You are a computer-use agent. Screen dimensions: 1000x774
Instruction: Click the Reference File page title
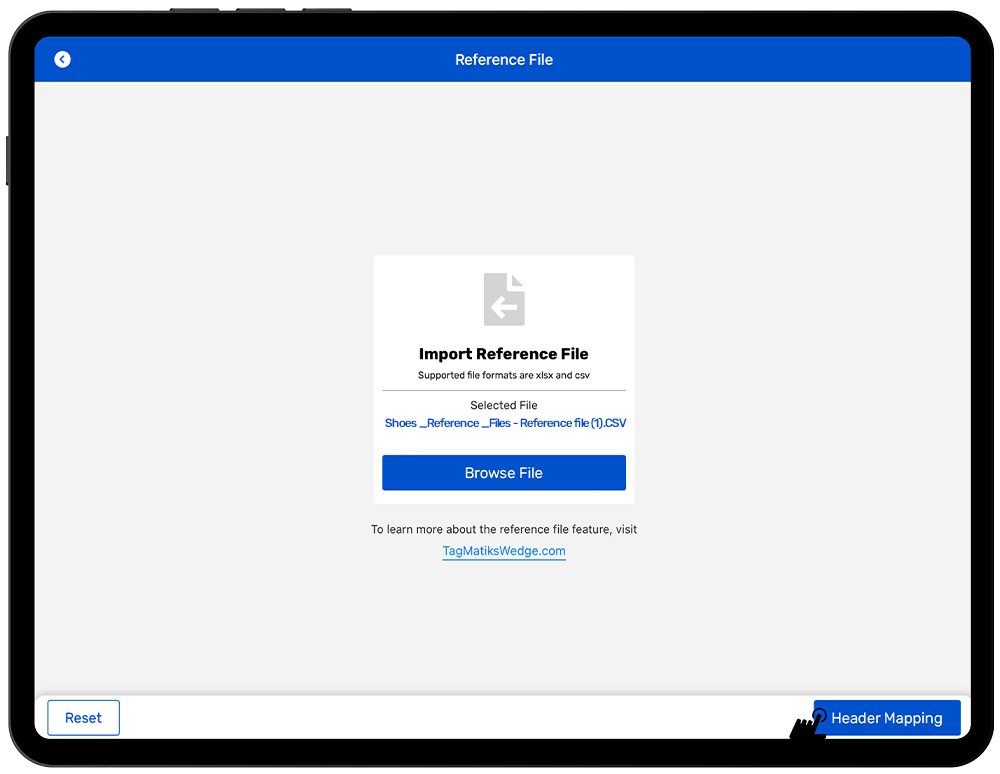tap(504, 60)
